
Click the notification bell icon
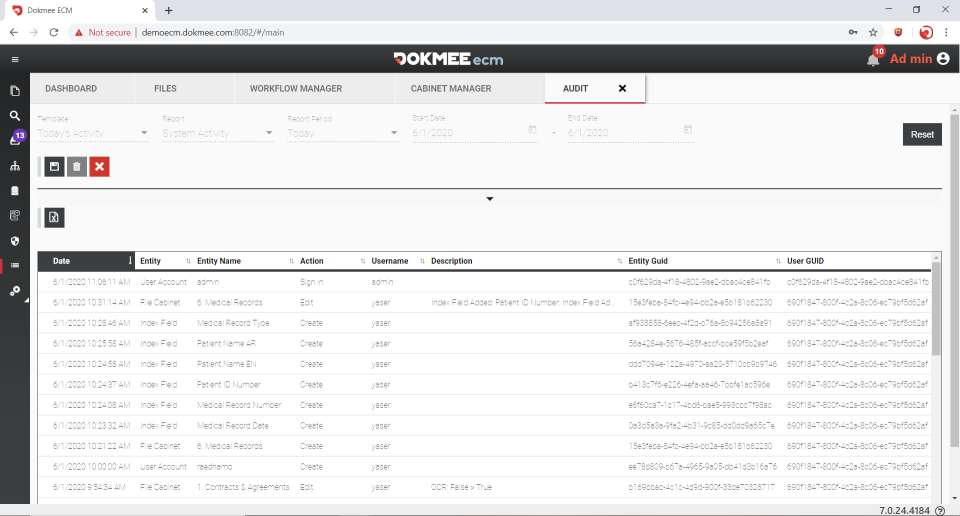click(x=873, y=59)
